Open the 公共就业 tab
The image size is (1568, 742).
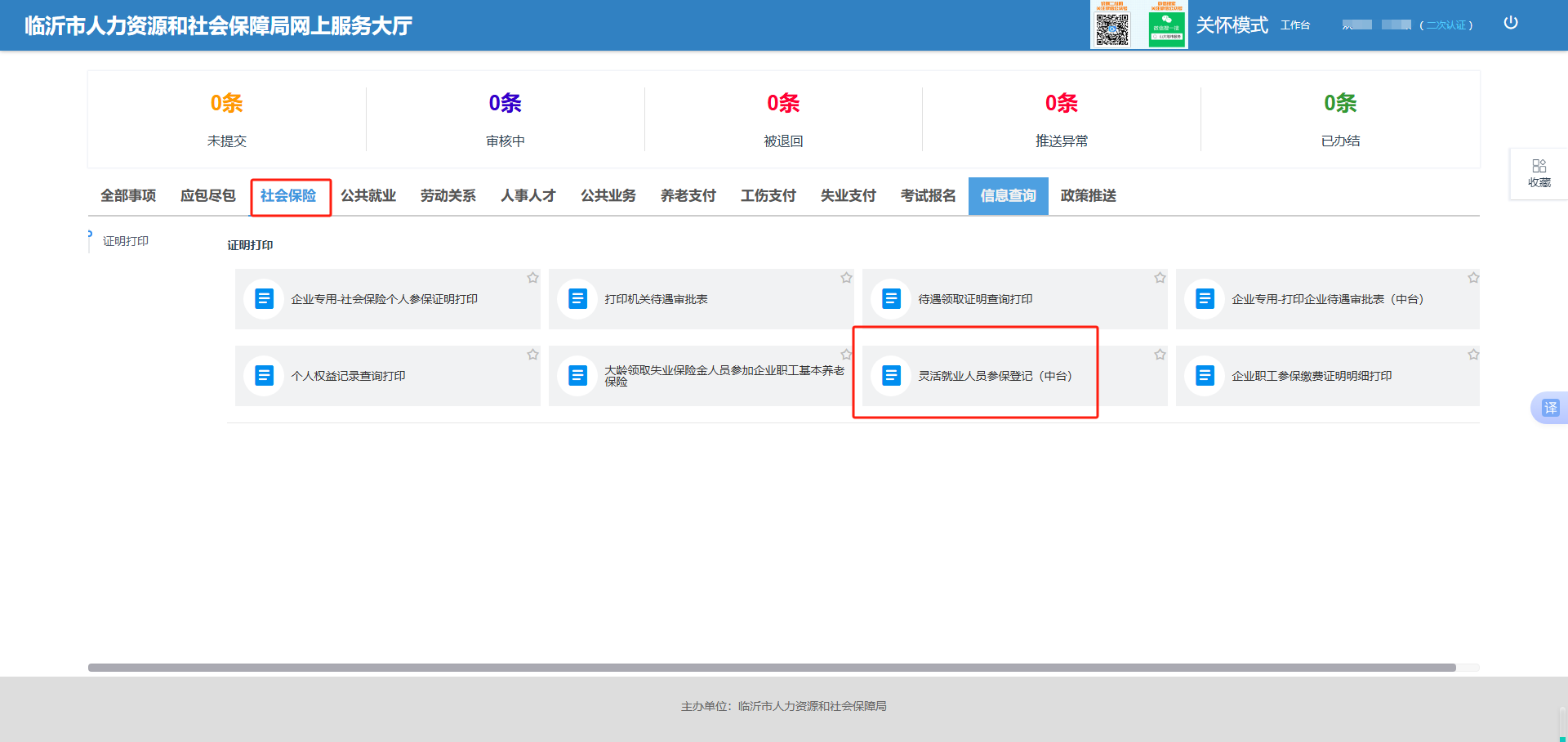[368, 196]
